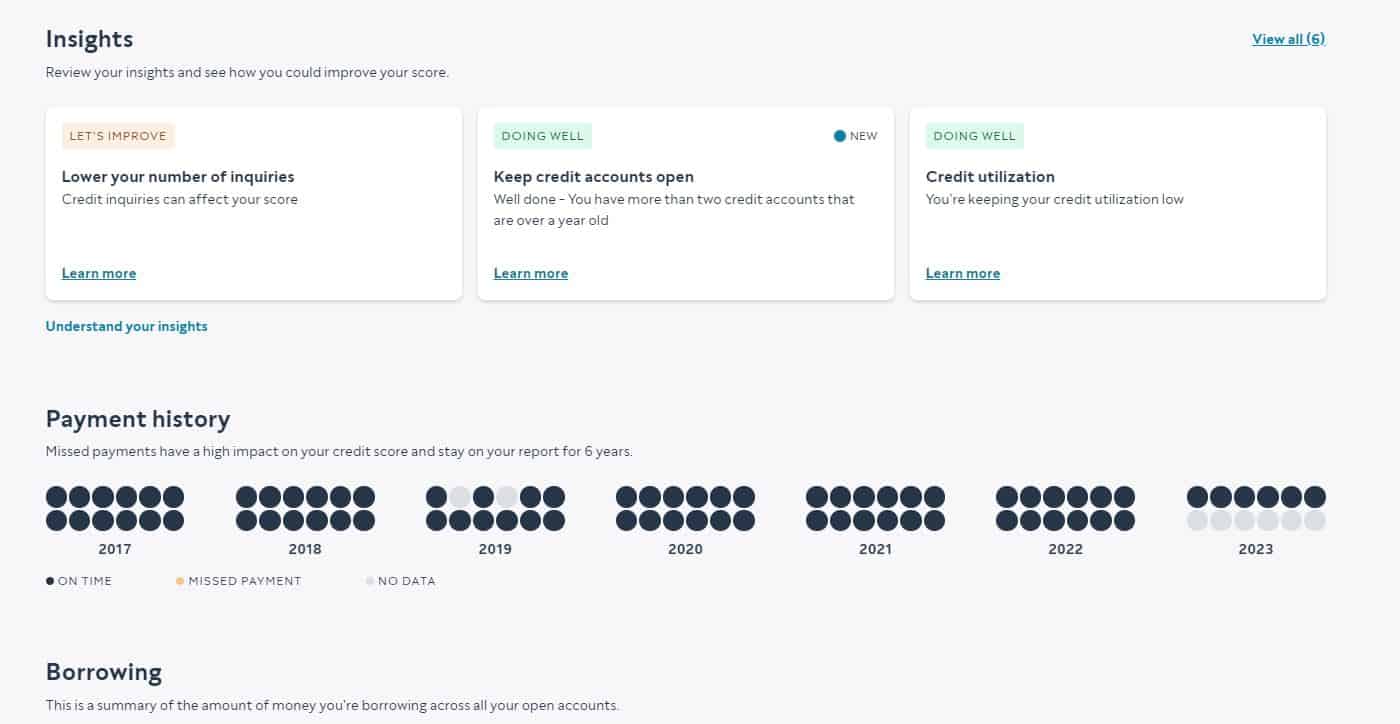Click the NO DATA legend dot
The image size is (1400, 724).
(369, 580)
